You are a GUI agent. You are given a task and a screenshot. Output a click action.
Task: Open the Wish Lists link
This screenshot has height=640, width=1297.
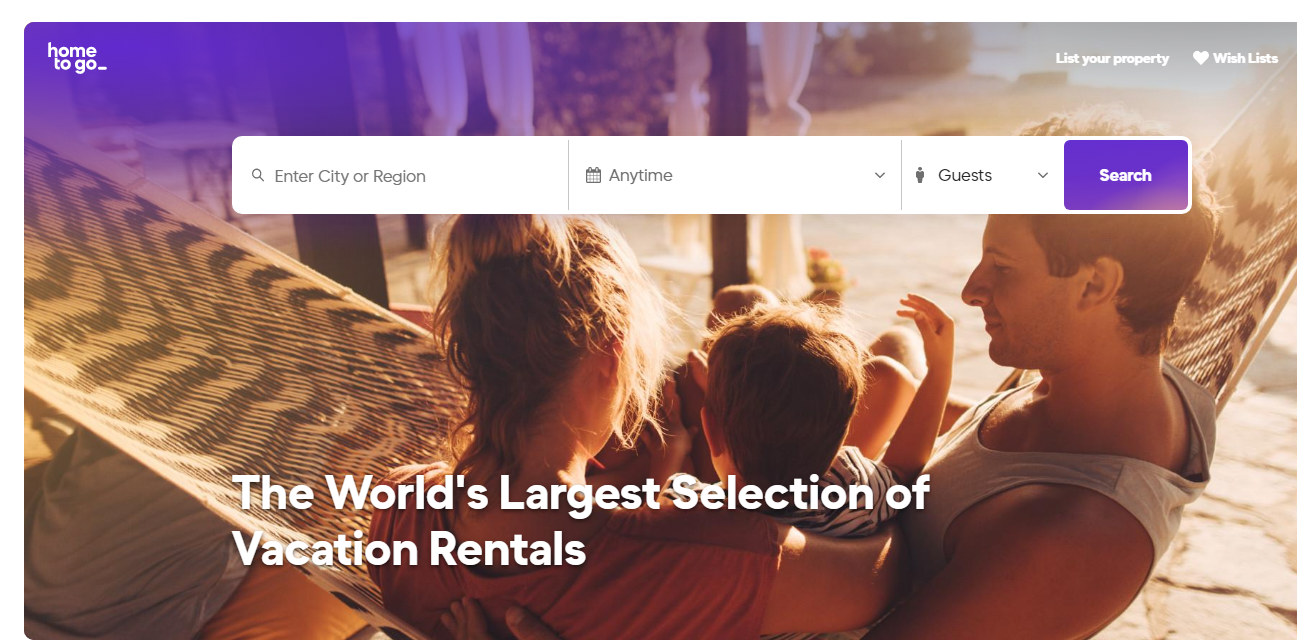tap(1235, 58)
